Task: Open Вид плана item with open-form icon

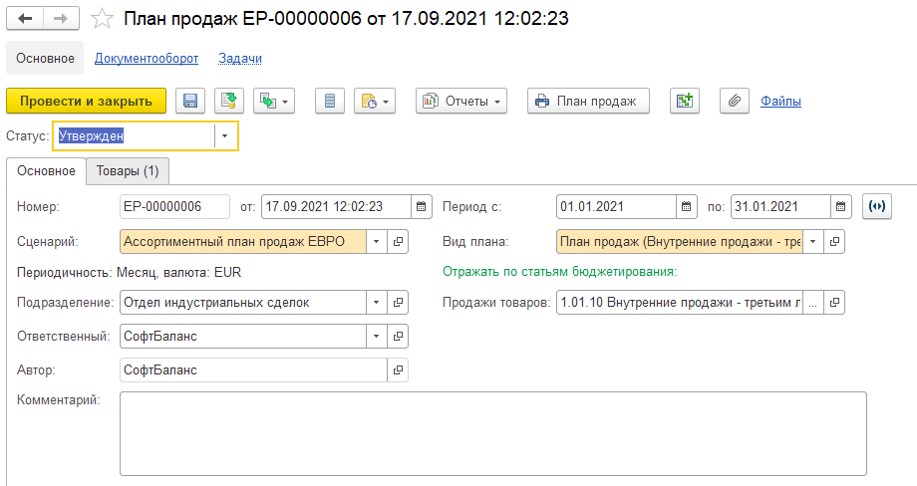Action: pos(834,242)
